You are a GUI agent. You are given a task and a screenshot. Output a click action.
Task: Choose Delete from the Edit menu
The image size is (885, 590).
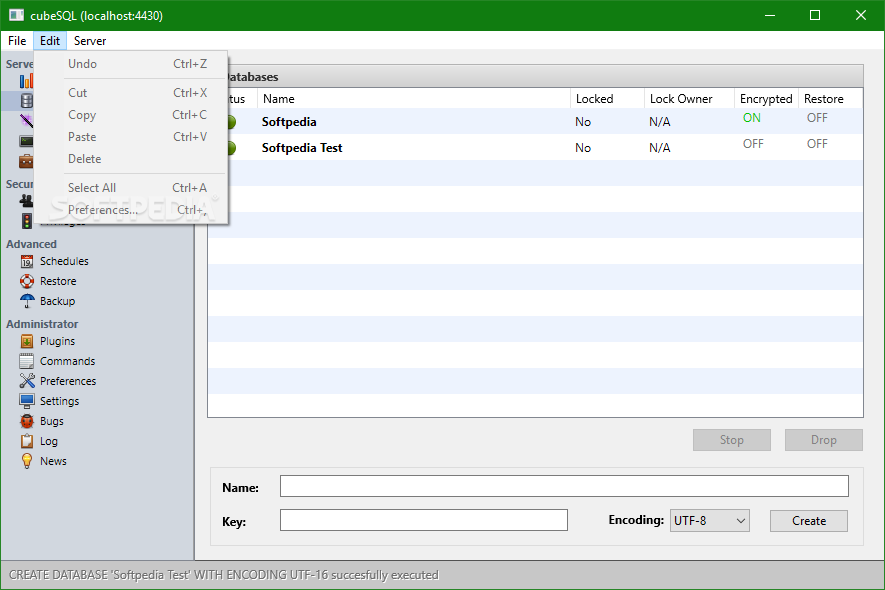(x=131, y=159)
